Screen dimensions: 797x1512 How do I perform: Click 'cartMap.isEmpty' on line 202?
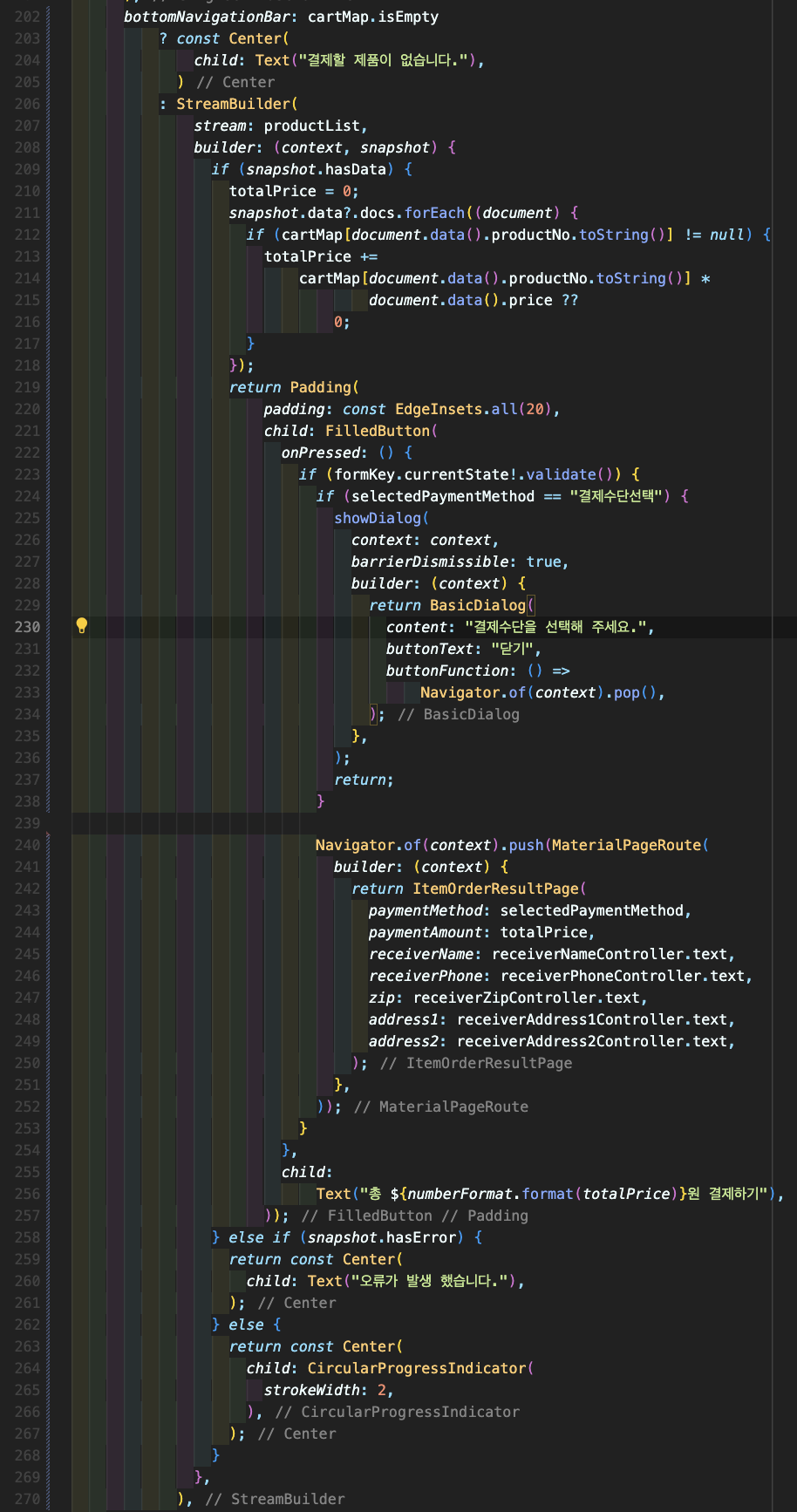pos(373,17)
